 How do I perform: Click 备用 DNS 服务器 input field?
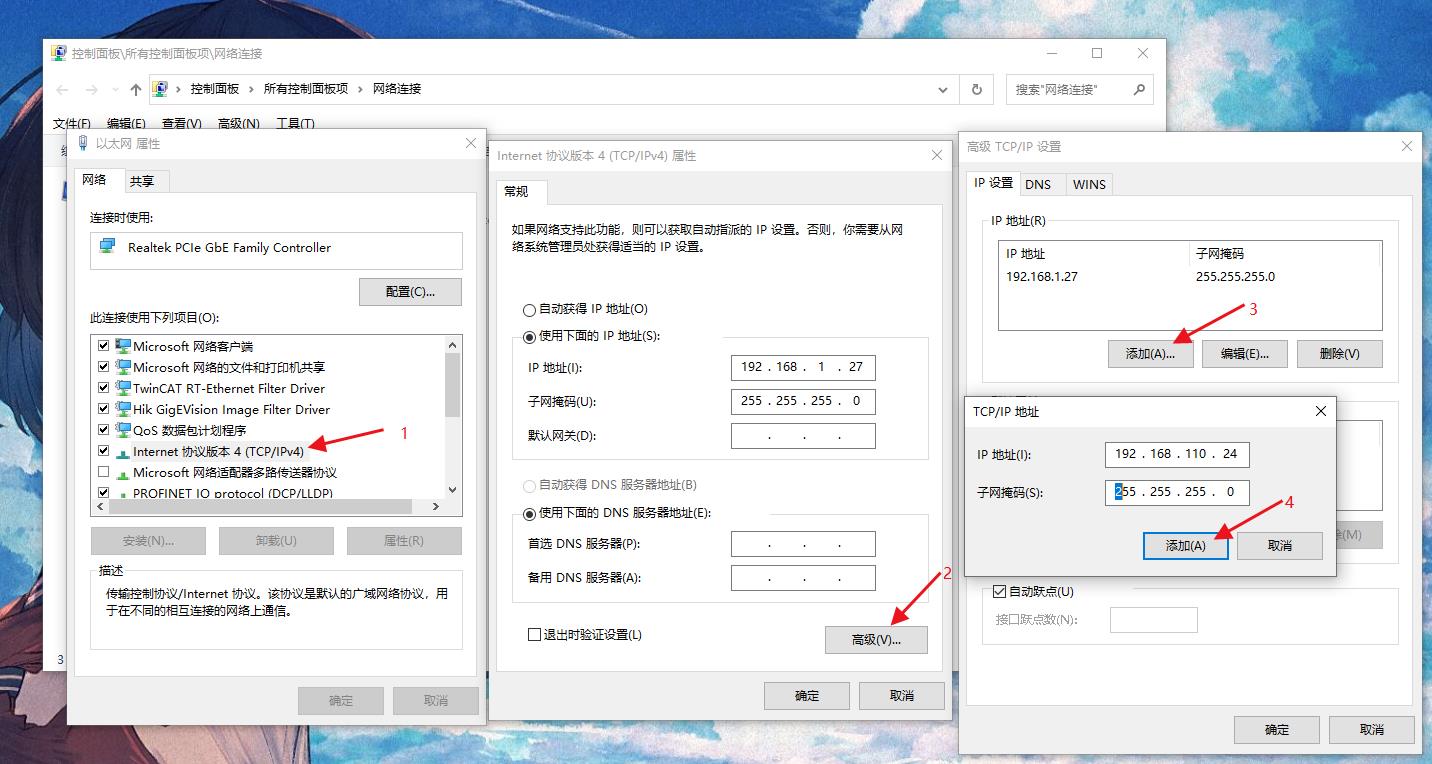(803, 578)
